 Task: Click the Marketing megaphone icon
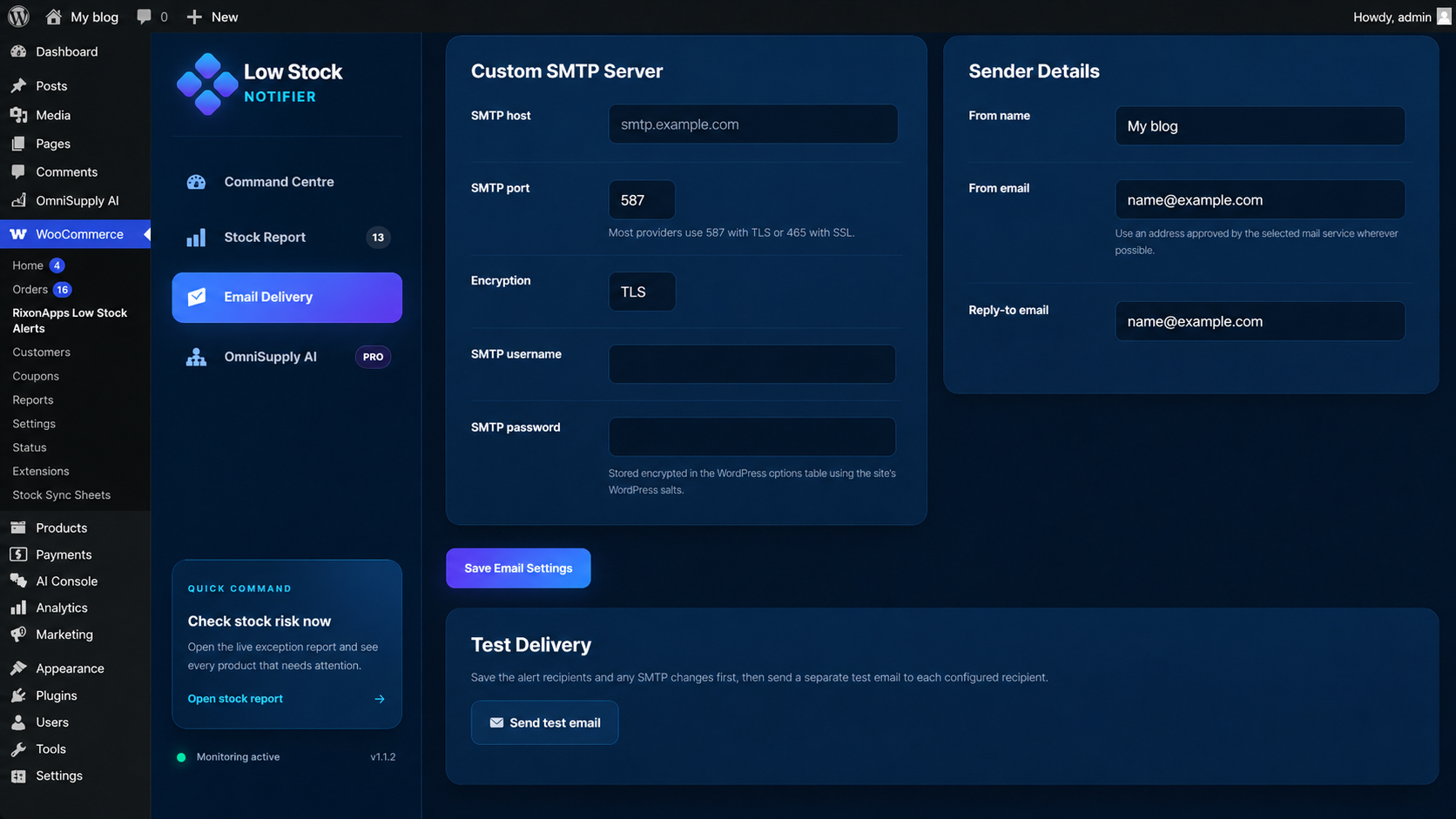coord(18,634)
